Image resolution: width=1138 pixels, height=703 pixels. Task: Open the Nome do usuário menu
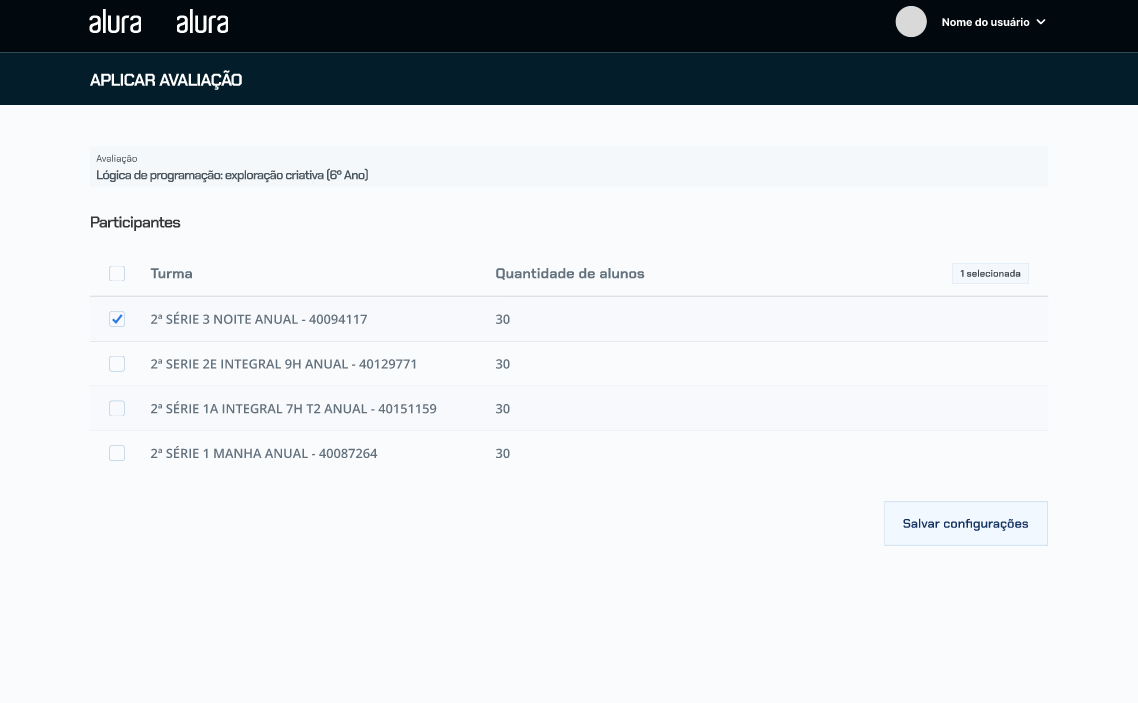click(x=985, y=22)
